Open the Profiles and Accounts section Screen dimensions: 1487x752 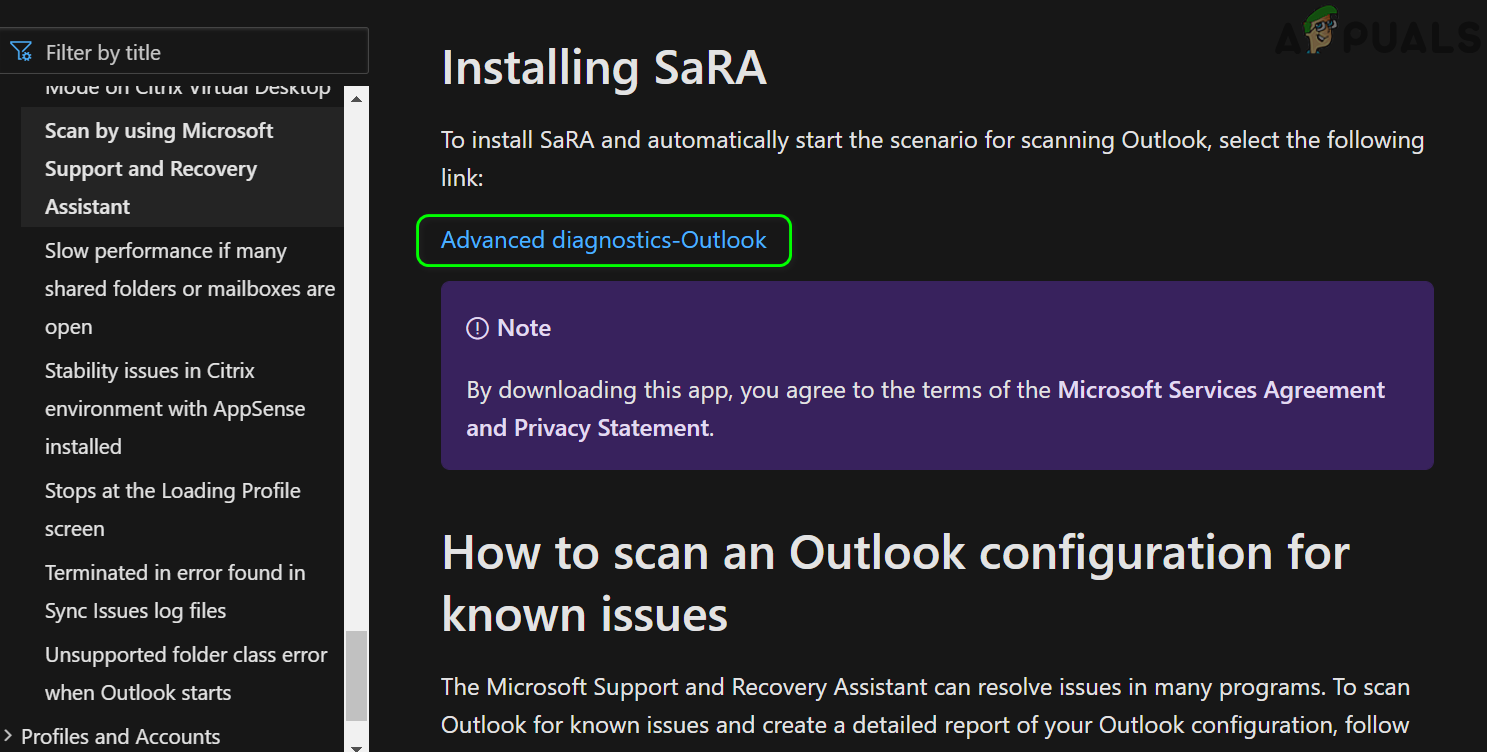[x=120, y=737]
